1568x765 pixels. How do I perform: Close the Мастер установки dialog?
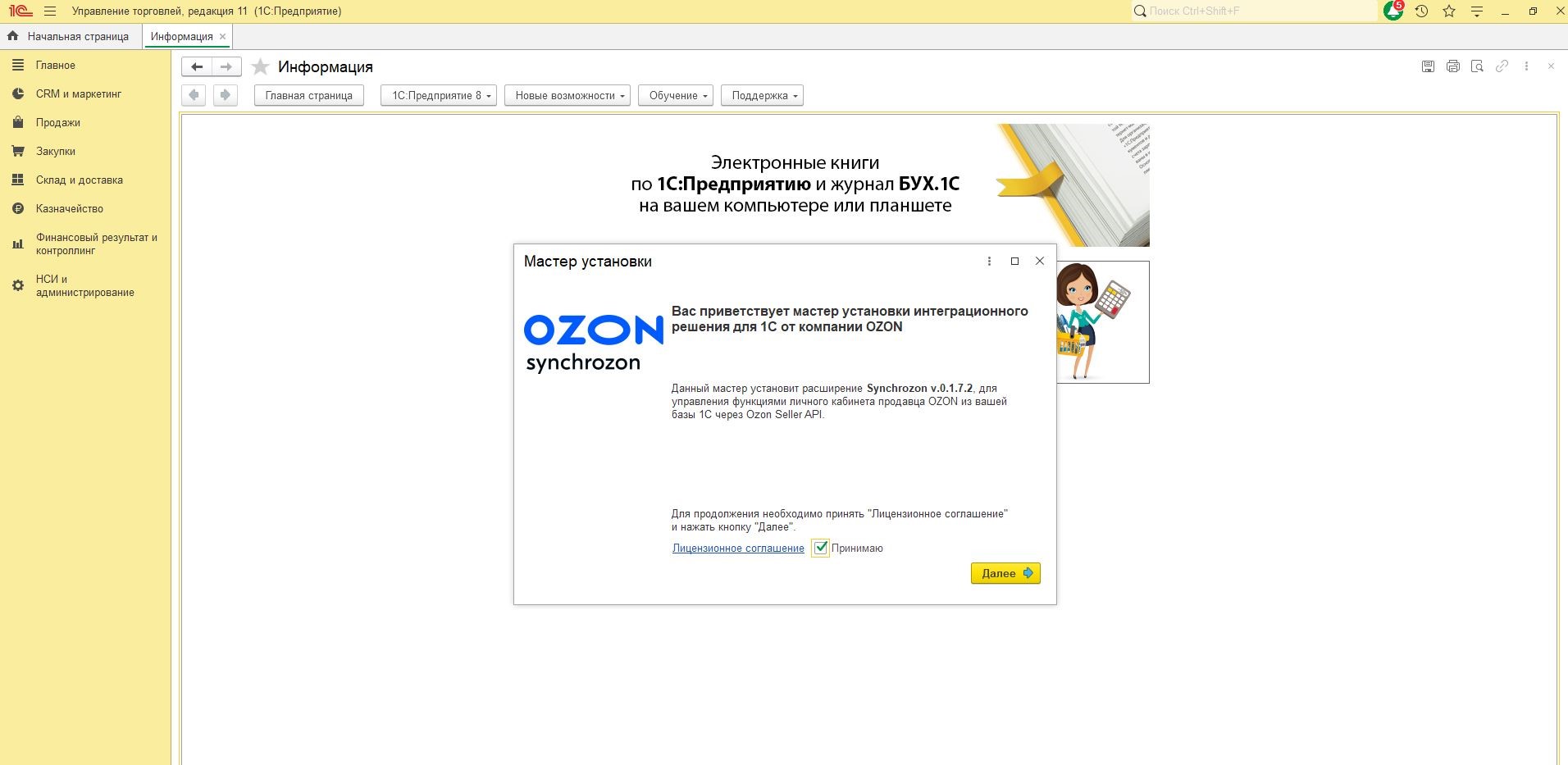[1040, 261]
